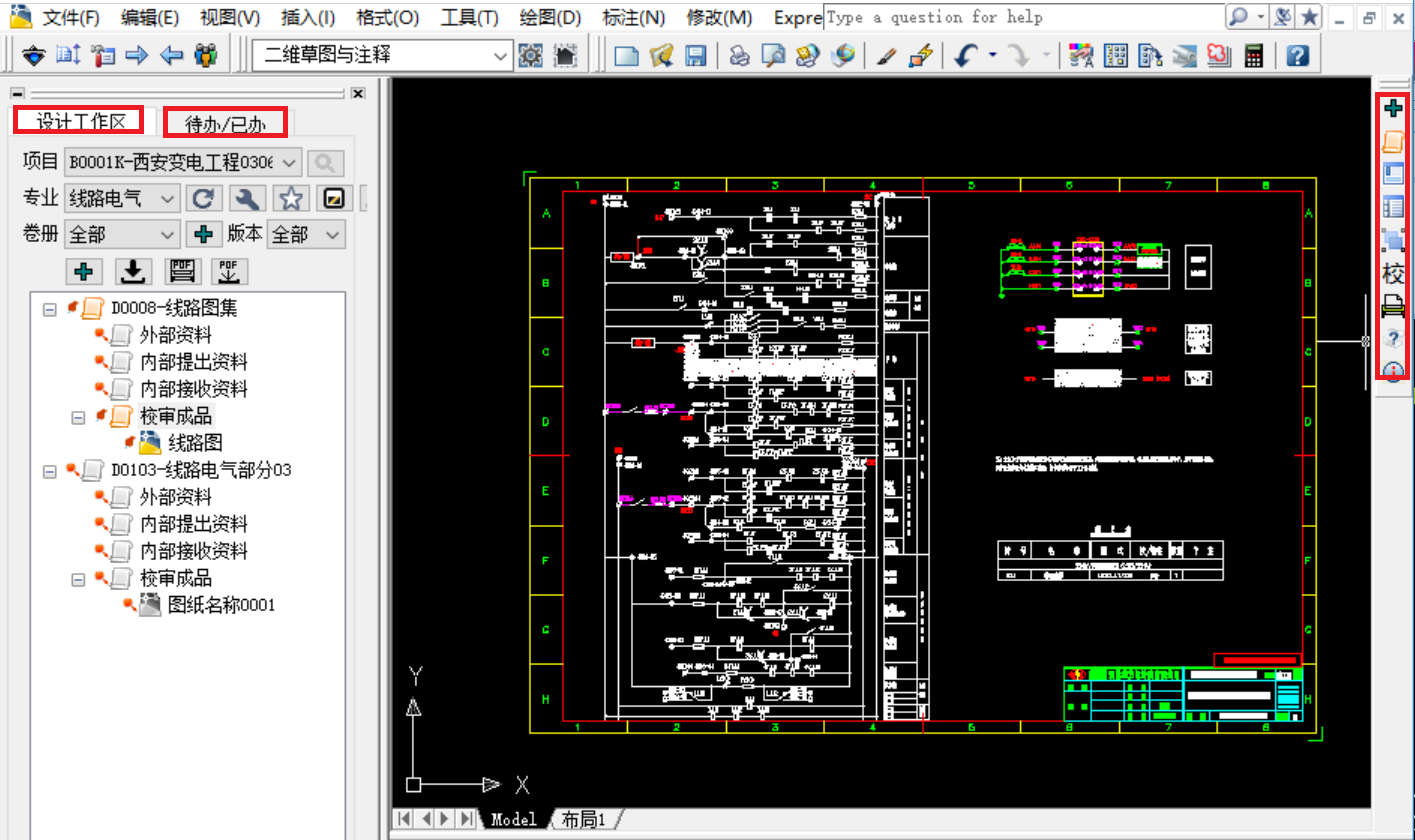Open the 版本 version dropdown
The image size is (1415, 840).
point(333,235)
